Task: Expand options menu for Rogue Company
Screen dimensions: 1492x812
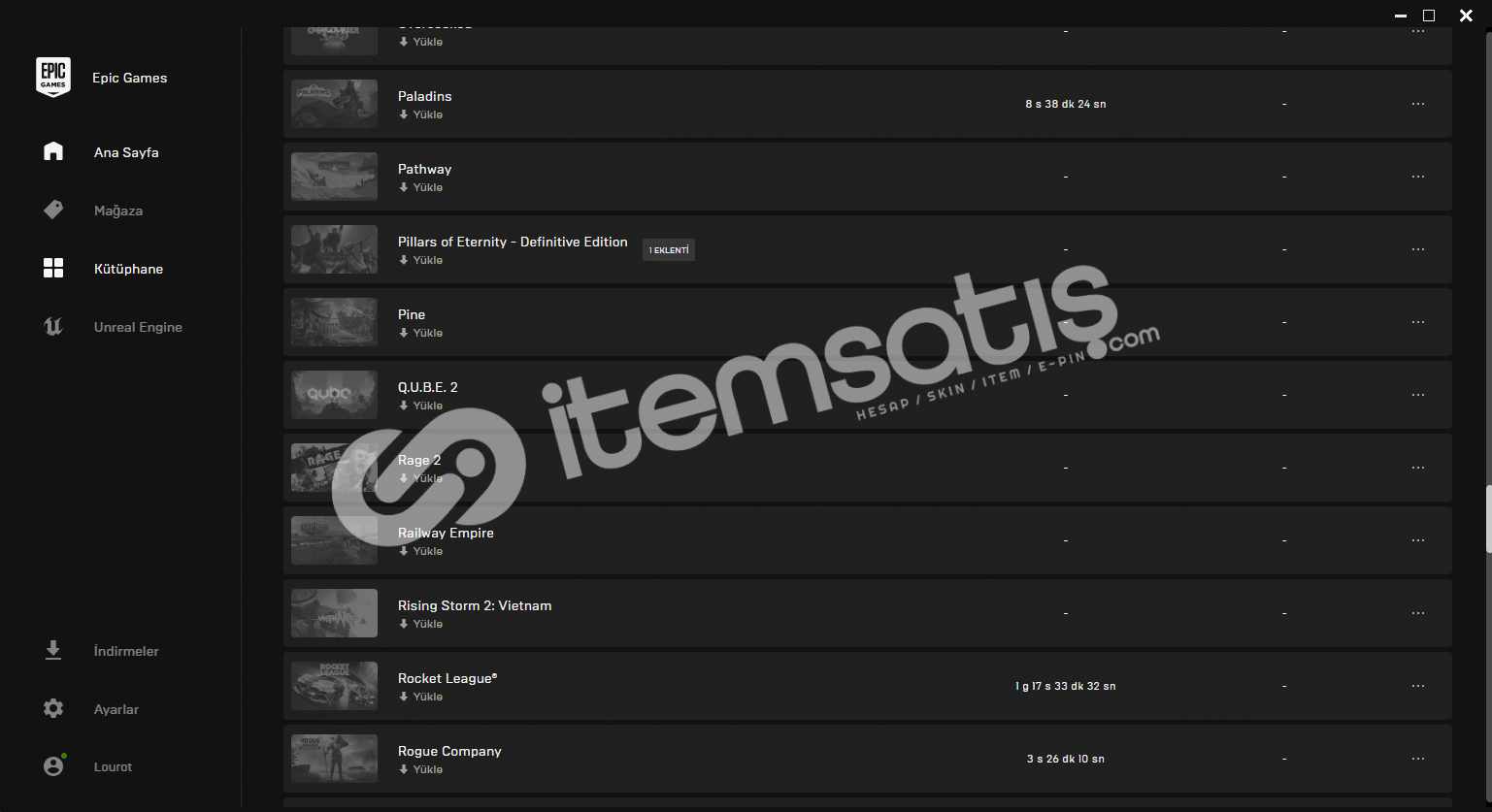Action: click(1418, 759)
